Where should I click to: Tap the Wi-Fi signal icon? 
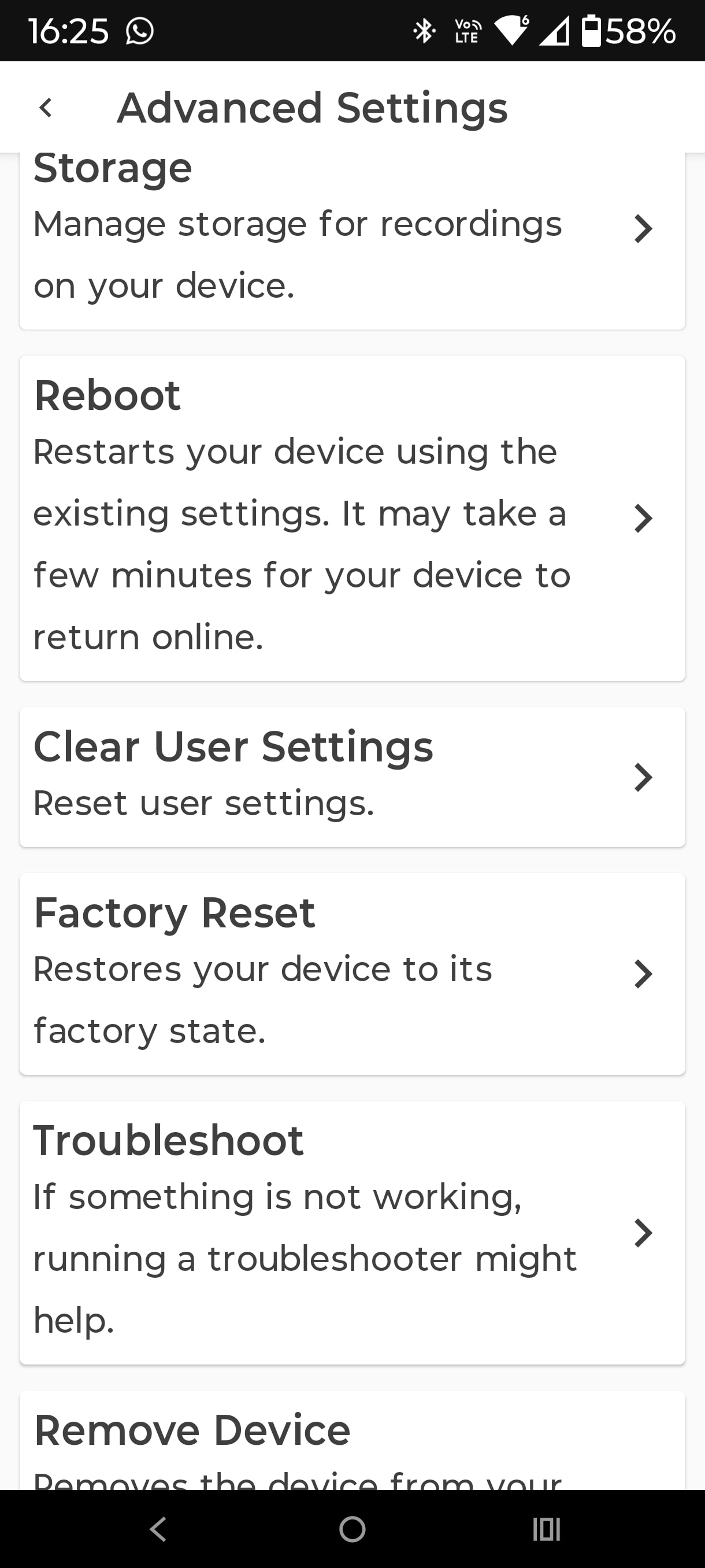512,31
